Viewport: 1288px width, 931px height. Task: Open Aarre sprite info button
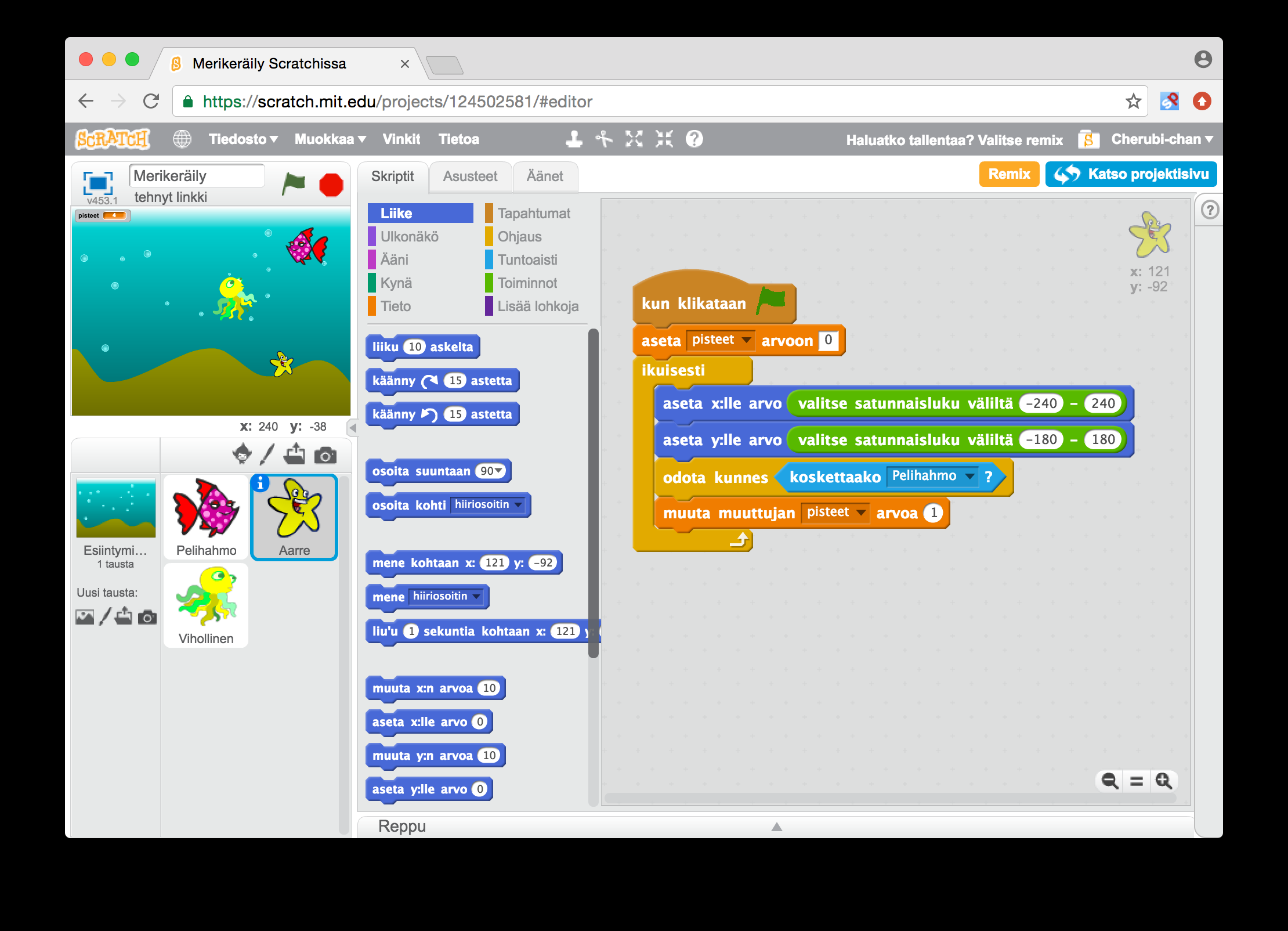point(260,483)
